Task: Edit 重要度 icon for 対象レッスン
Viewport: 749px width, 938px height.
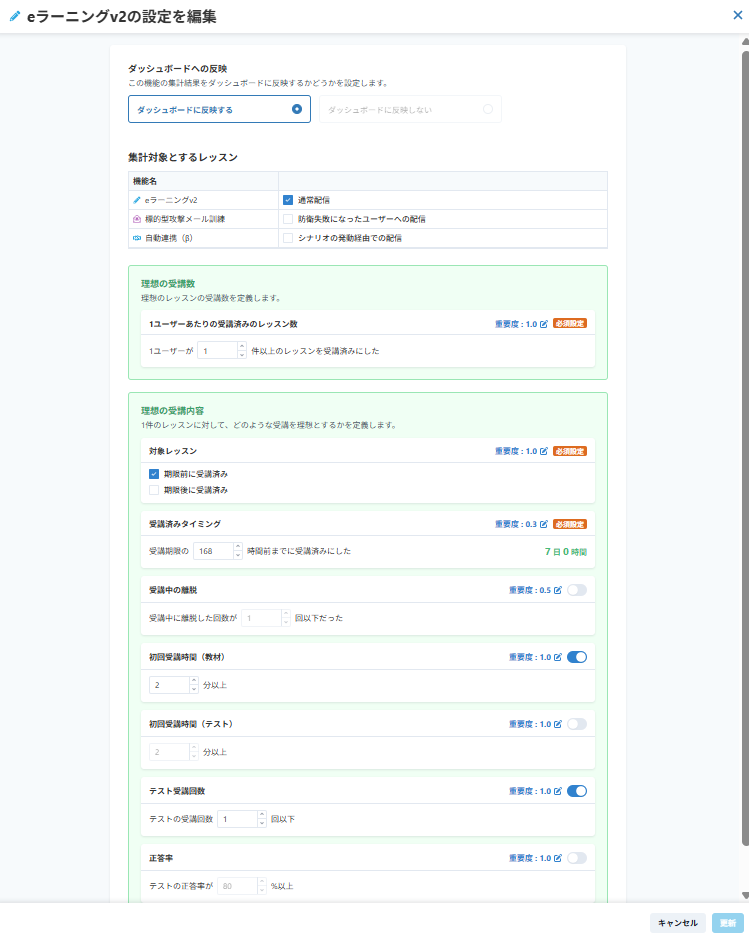Action: 544,451
